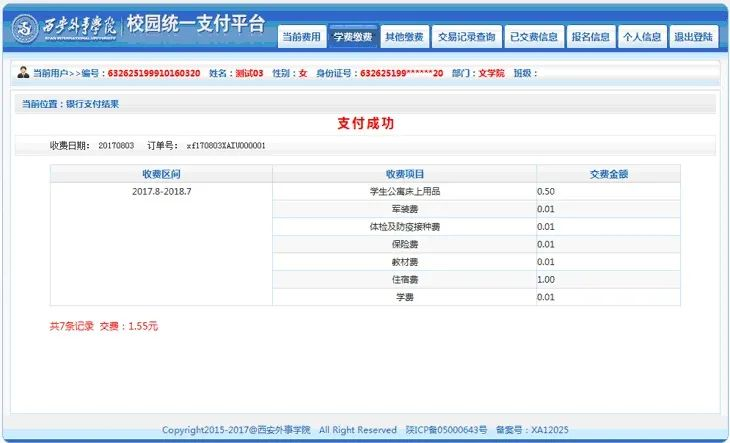Image resolution: width=730 pixels, height=443 pixels.
Task: Select the 报名信息 tab
Action: 590,37
